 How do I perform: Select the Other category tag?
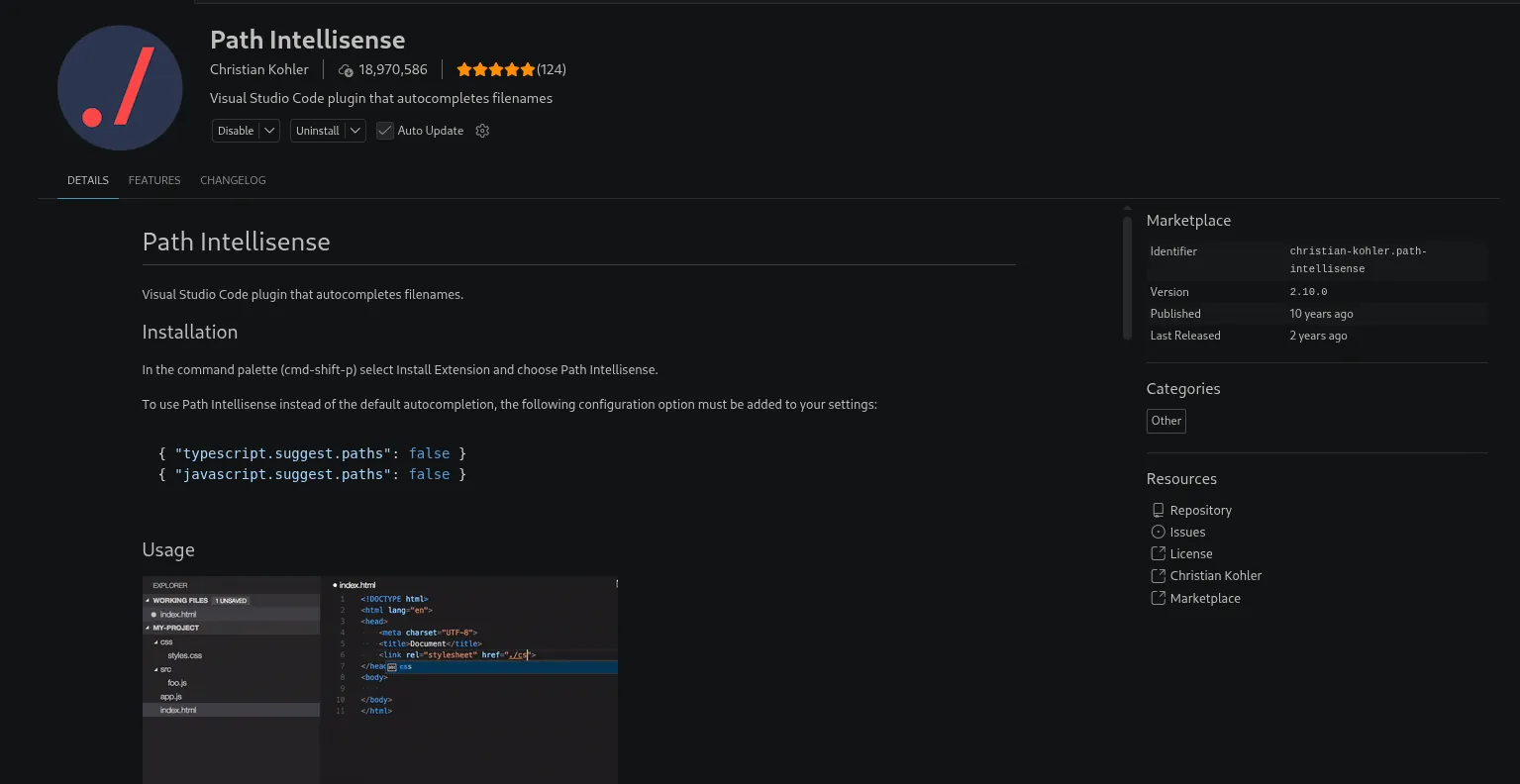[1166, 421]
